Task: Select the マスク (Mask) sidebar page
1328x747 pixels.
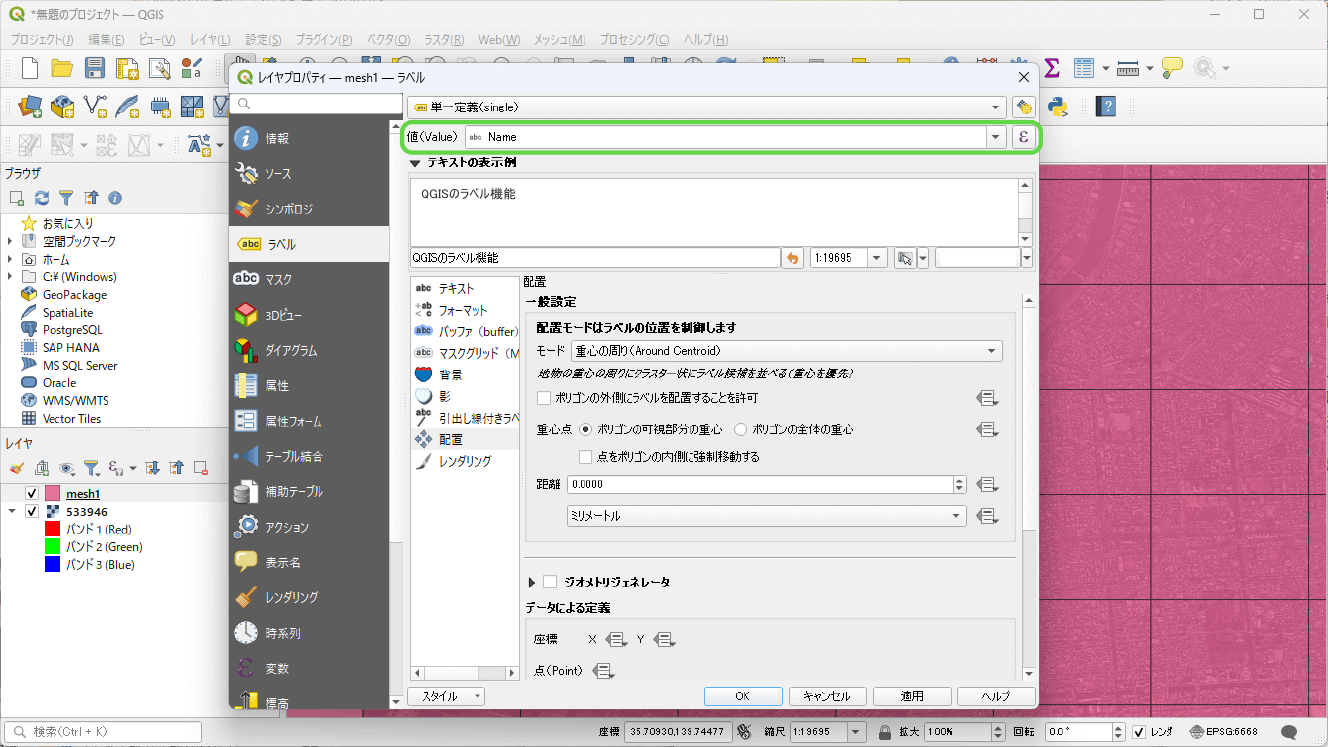Action: pos(278,279)
